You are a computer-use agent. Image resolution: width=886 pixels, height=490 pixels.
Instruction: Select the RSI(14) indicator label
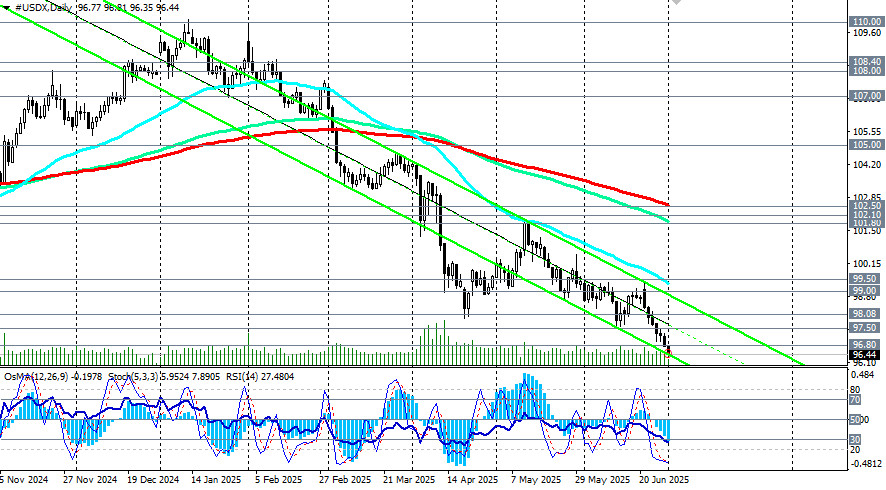tap(244, 376)
